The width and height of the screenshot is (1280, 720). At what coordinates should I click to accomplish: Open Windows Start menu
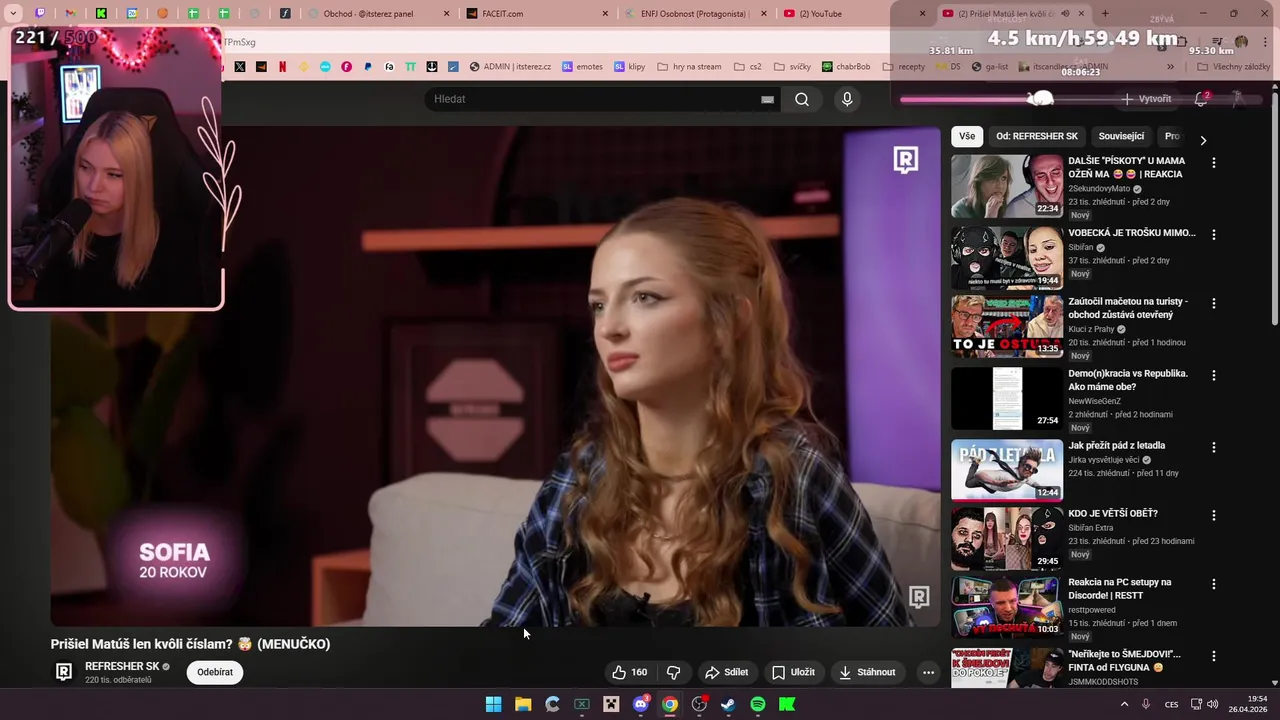[x=493, y=704]
